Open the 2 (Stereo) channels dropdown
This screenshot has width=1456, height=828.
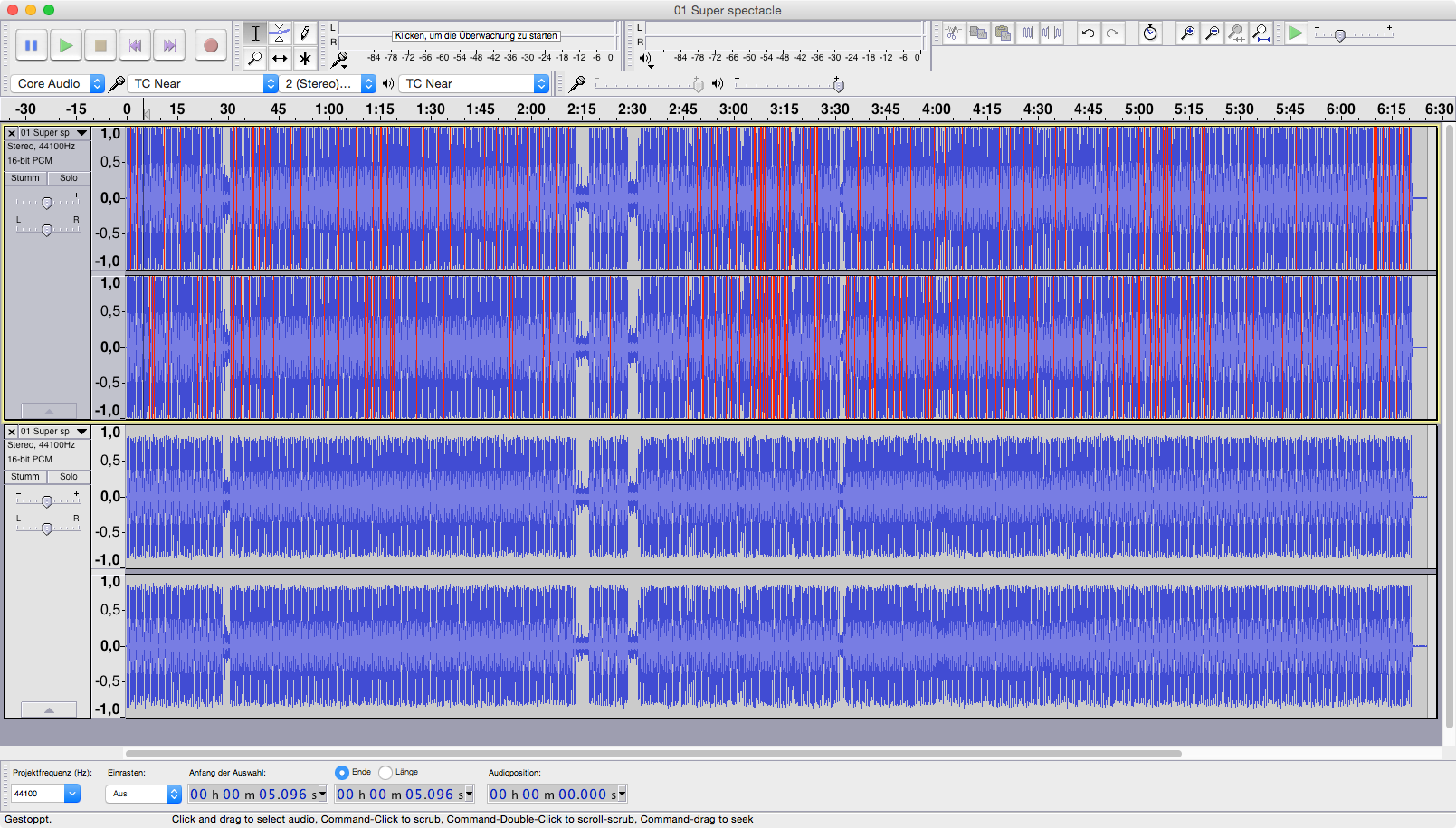click(x=327, y=83)
